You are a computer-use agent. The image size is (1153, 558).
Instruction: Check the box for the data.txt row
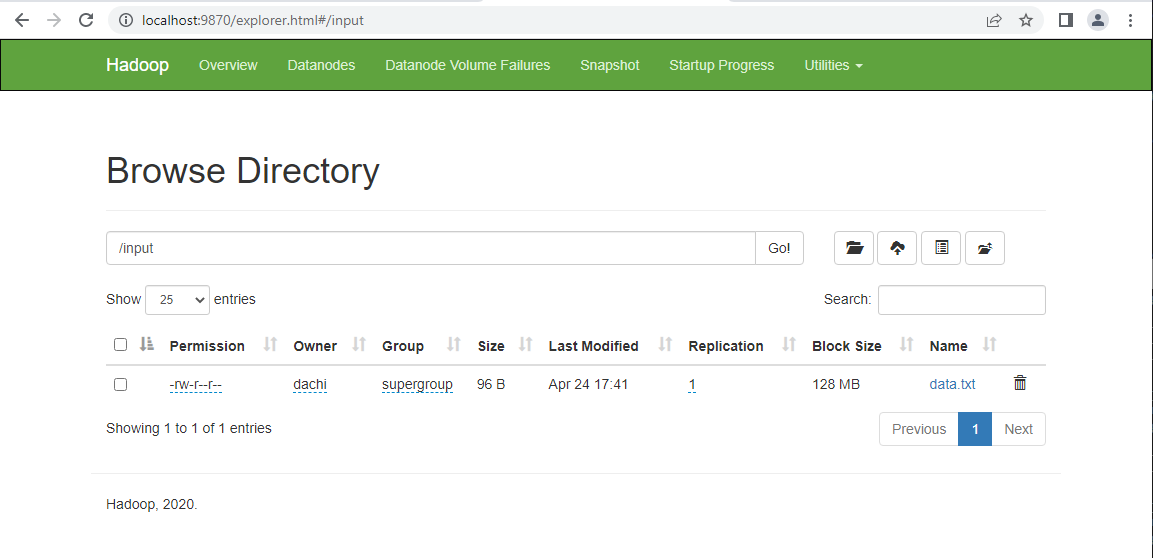121,384
